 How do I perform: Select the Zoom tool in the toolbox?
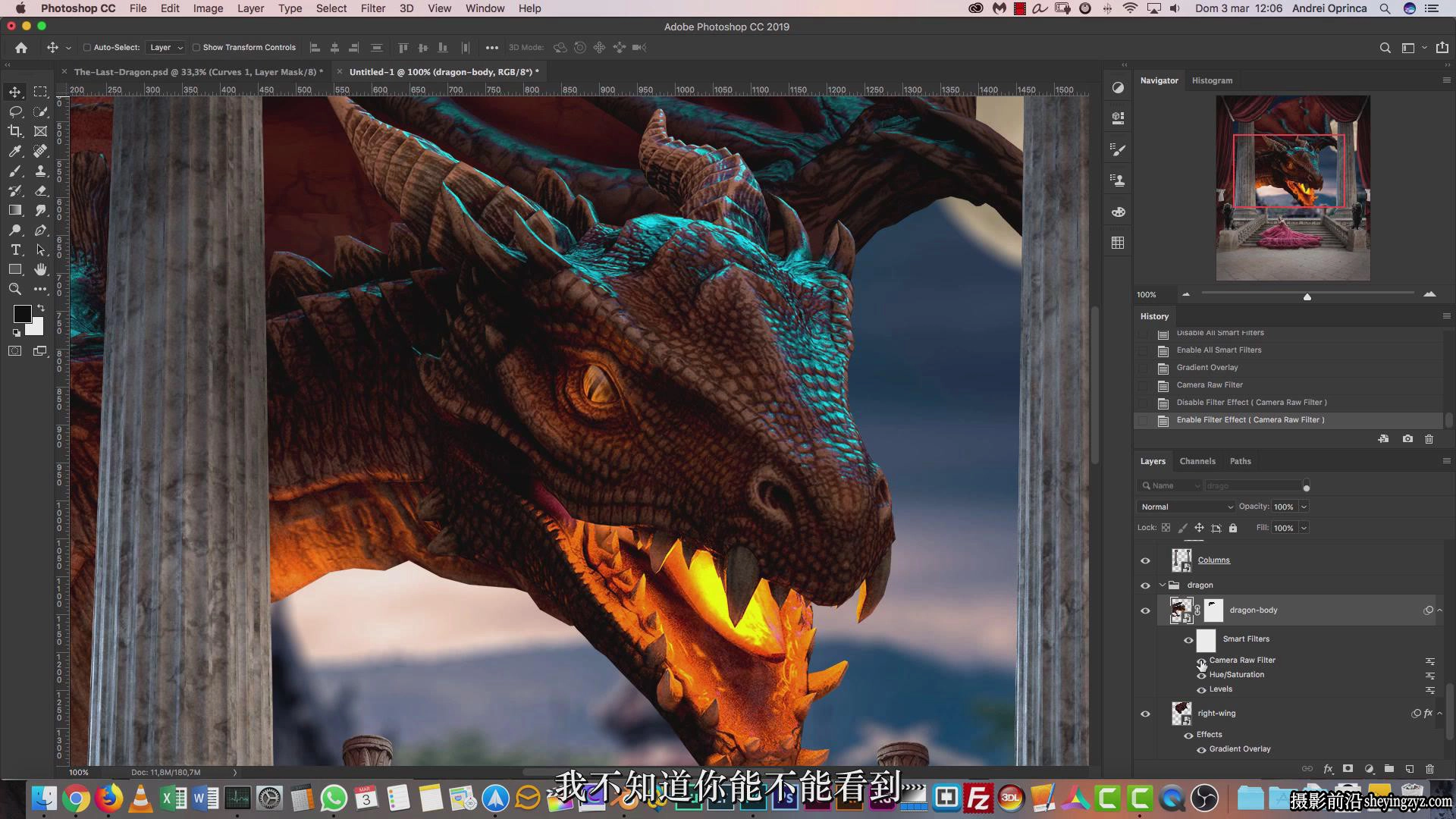[15, 289]
